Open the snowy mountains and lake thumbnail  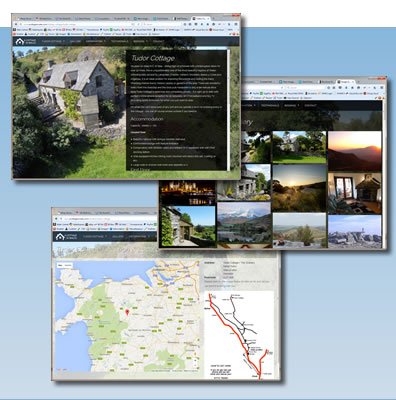point(244,222)
